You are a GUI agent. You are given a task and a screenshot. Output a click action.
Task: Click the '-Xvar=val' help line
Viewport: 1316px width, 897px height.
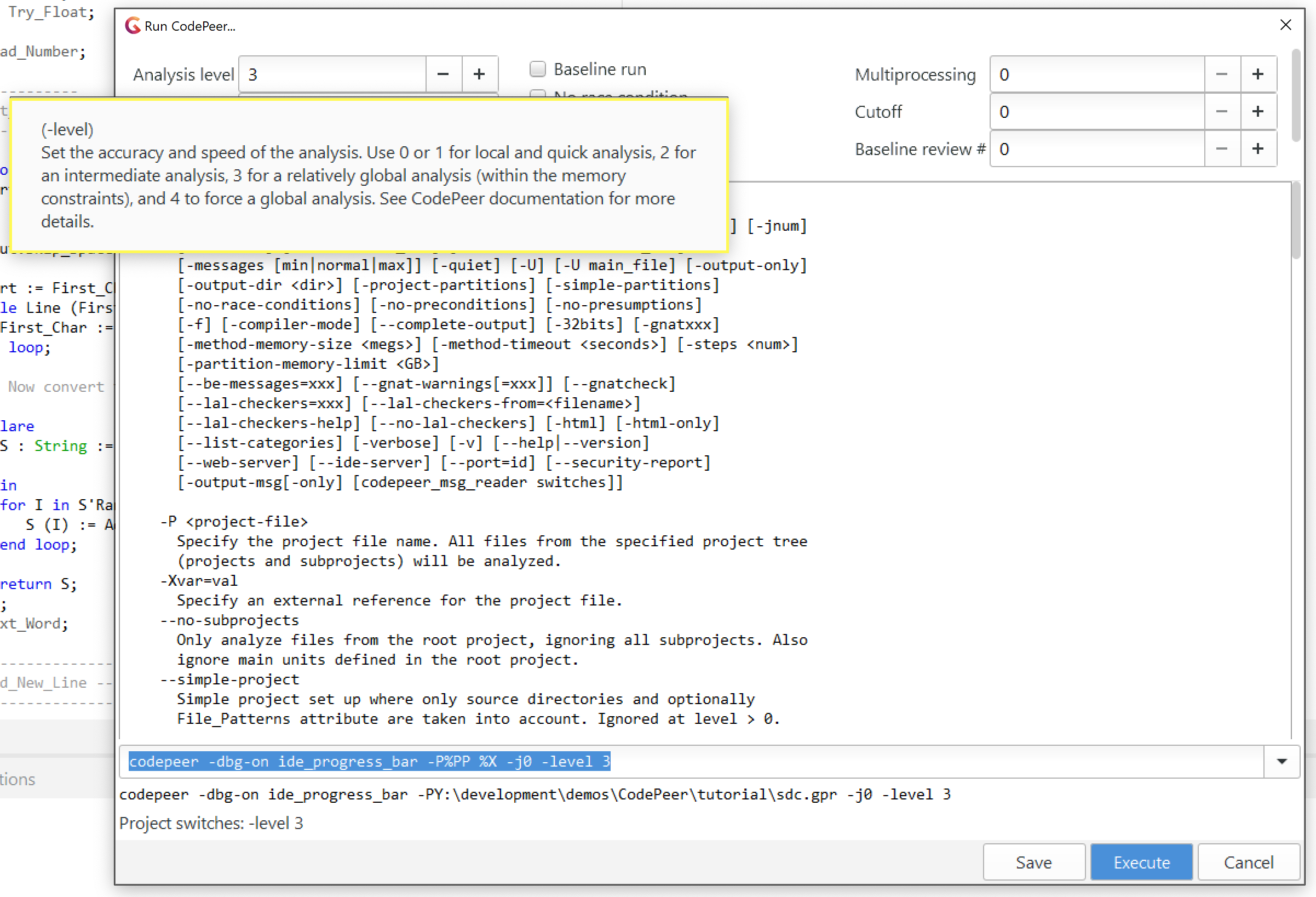pos(199,580)
